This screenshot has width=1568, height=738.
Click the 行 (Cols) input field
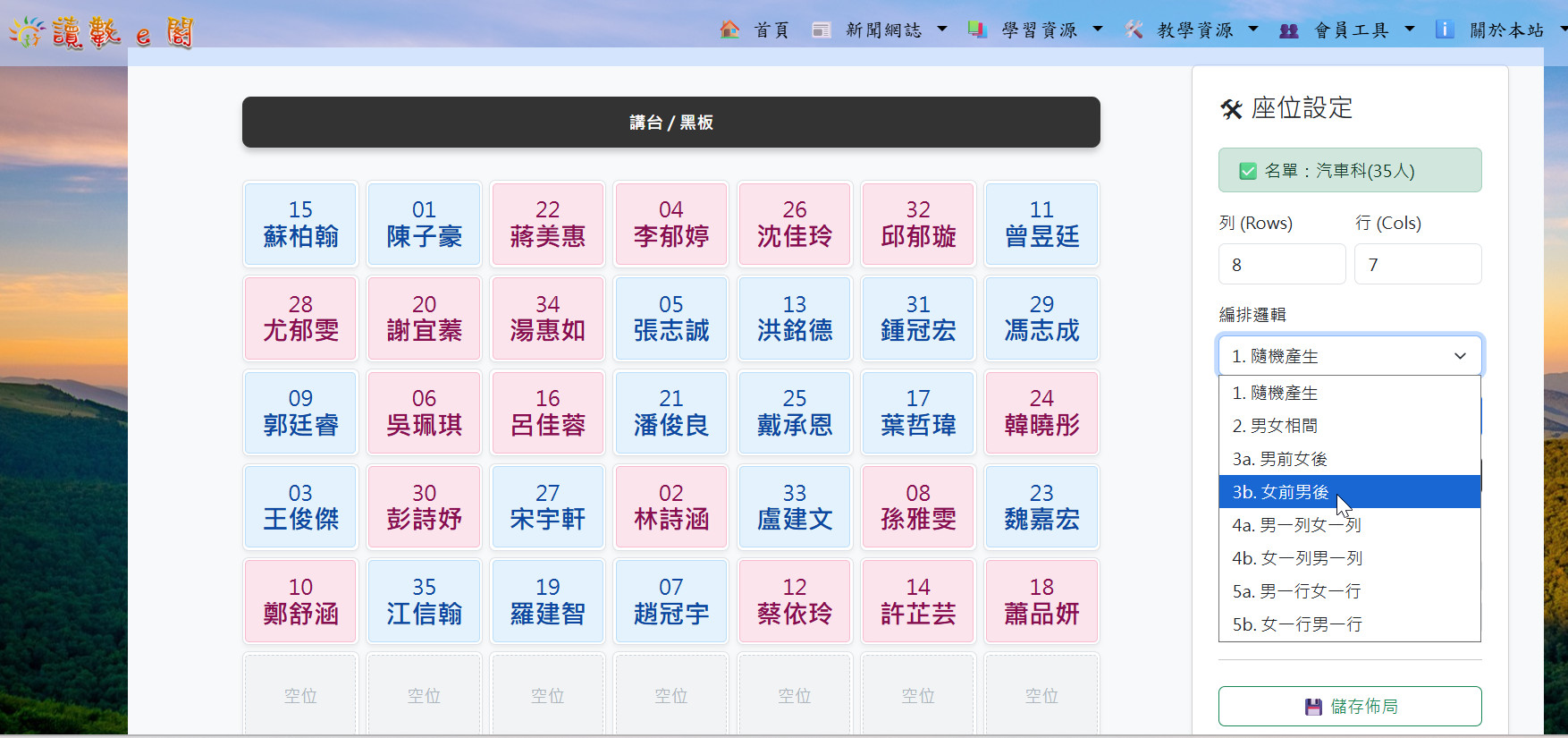[x=1417, y=265]
